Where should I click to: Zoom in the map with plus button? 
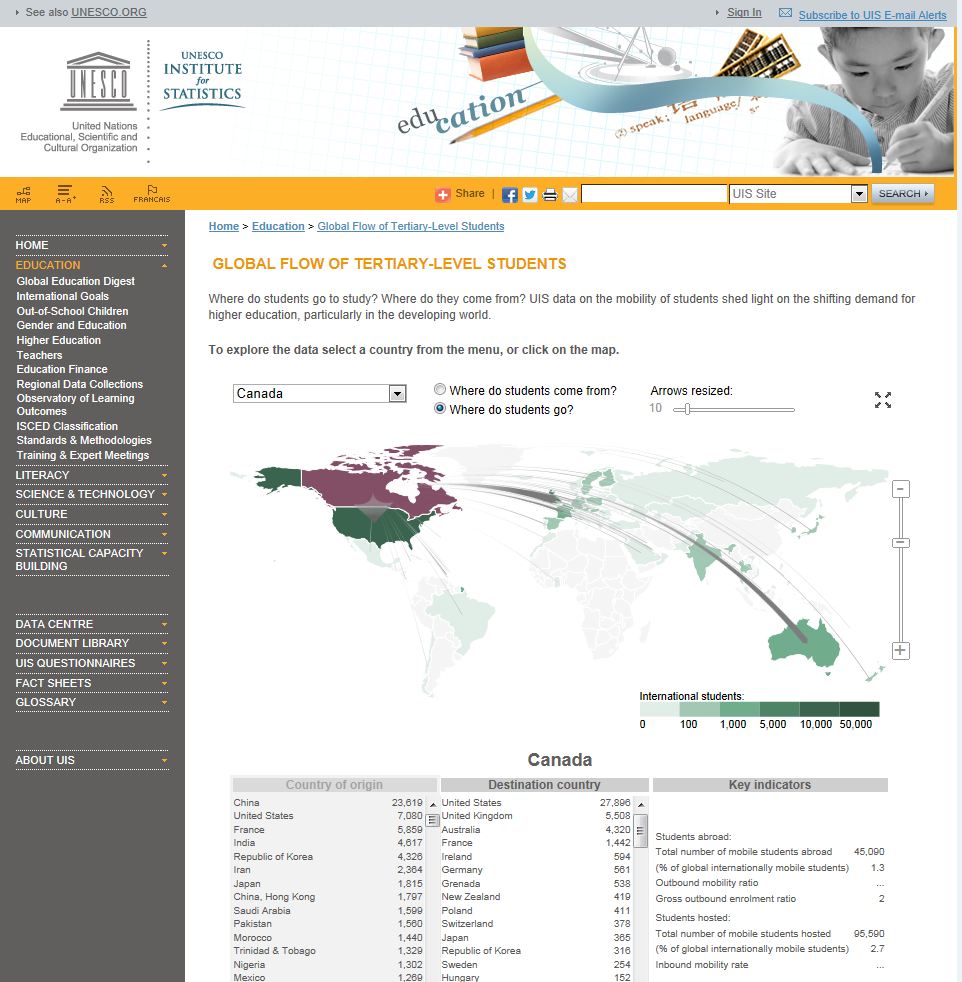900,650
